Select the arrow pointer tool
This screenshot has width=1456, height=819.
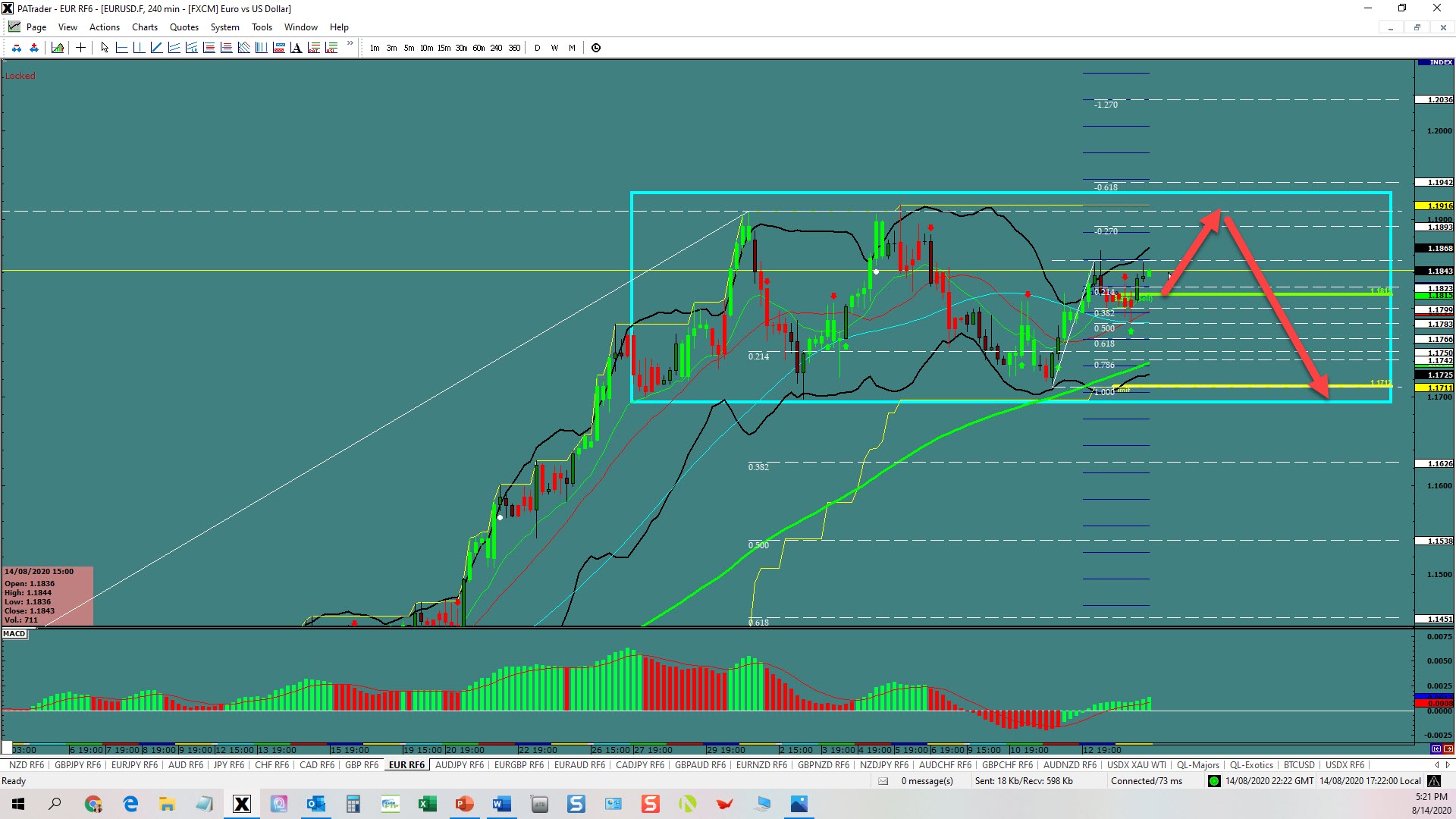pos(105,48)
